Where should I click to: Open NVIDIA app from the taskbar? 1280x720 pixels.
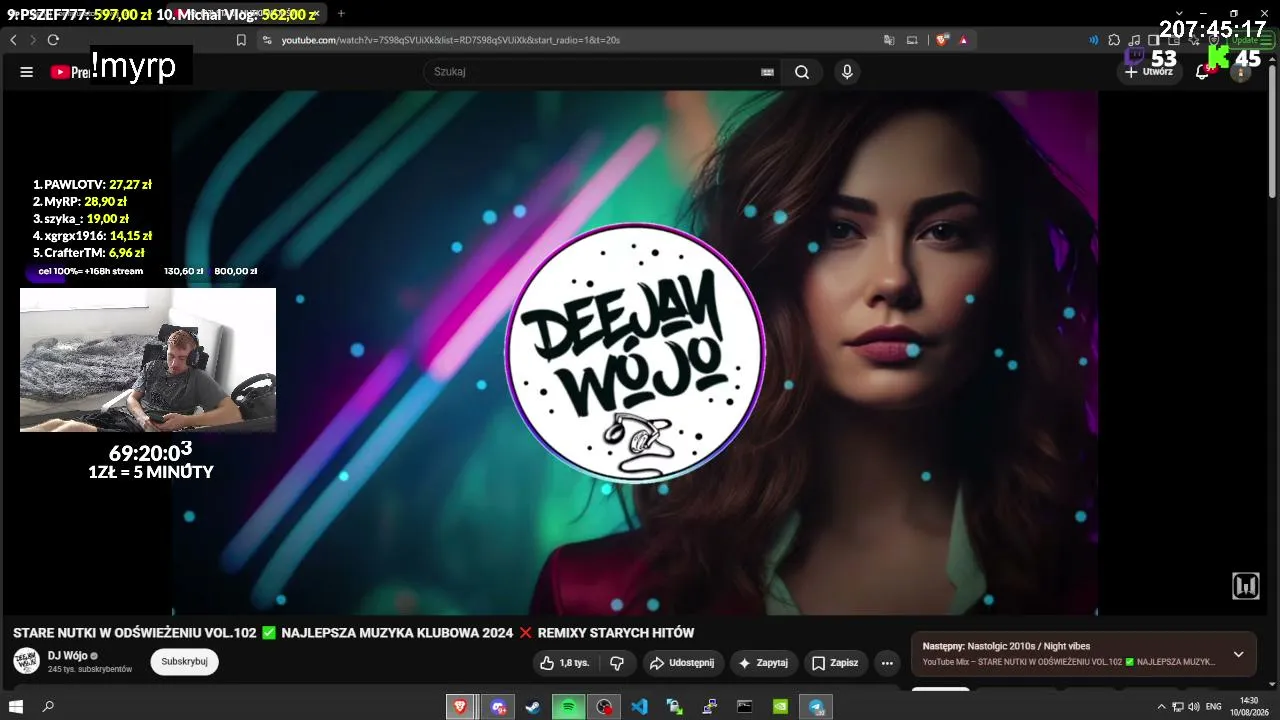coord(780,706)
